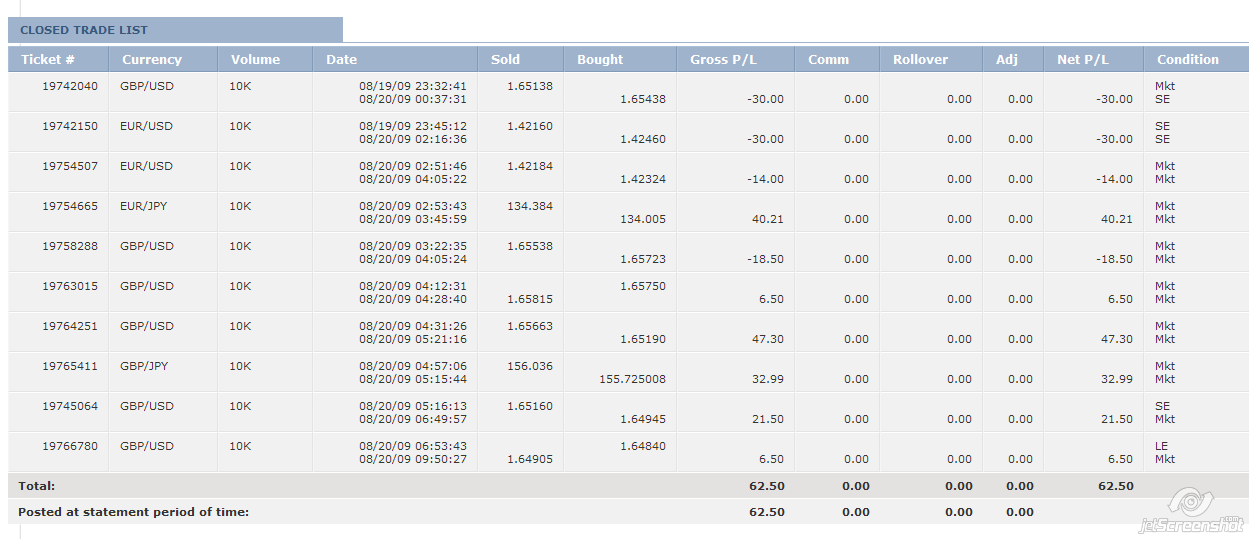Click the Currency column header

pyautogui.click(x=152, y=60)
